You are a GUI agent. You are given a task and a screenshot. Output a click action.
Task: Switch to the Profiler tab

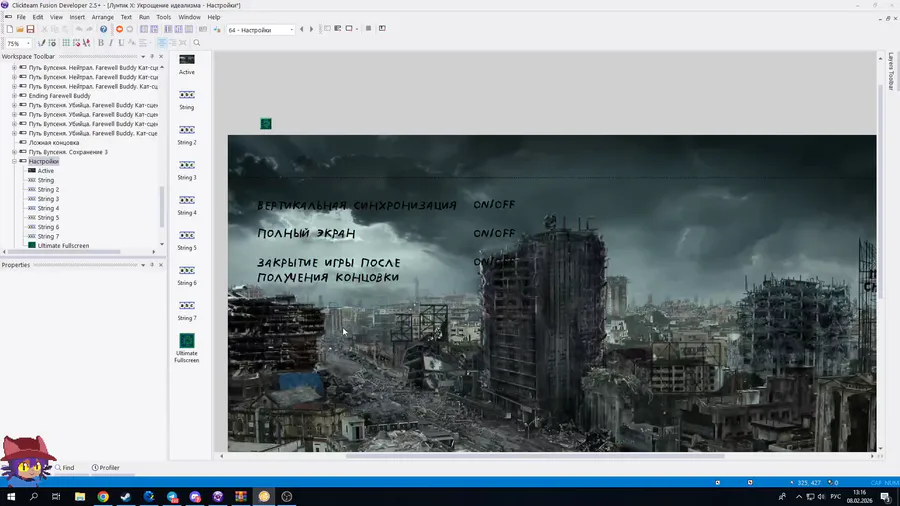pos(106,468)
